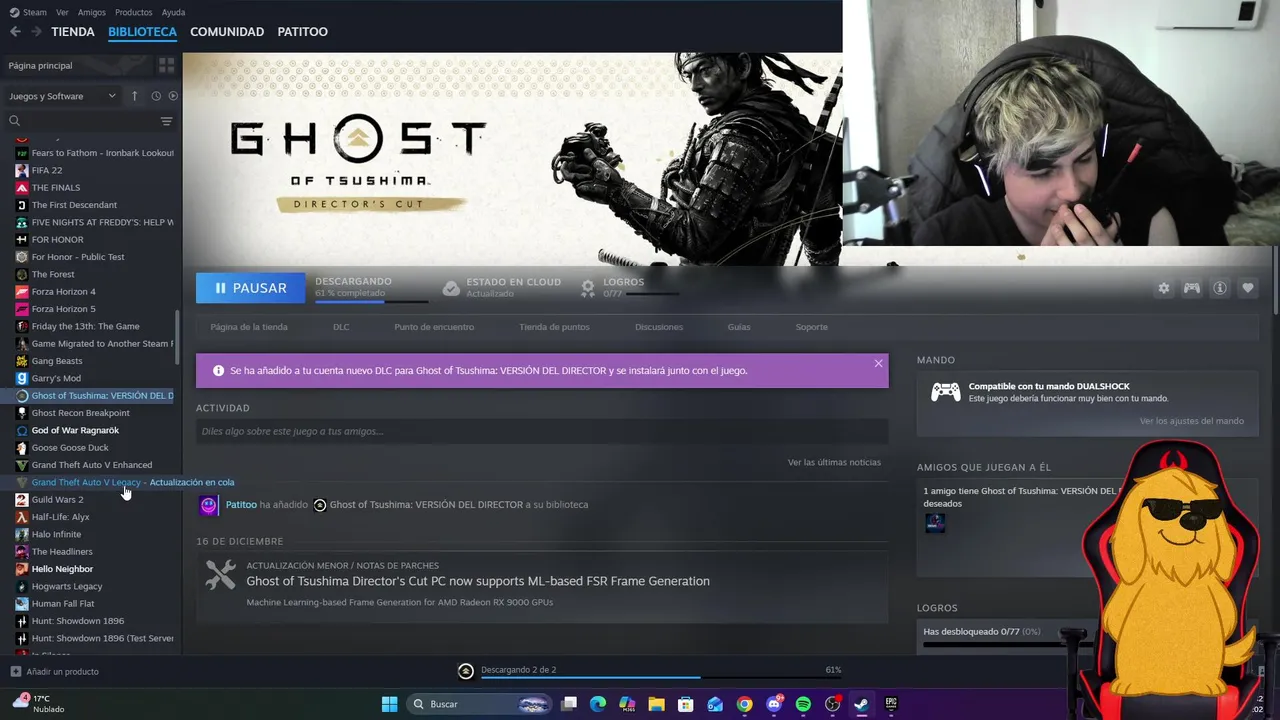This screenshot has height=720, width=1280.
Task: Select Garry's Mod in the library
Action: (56, 378)
